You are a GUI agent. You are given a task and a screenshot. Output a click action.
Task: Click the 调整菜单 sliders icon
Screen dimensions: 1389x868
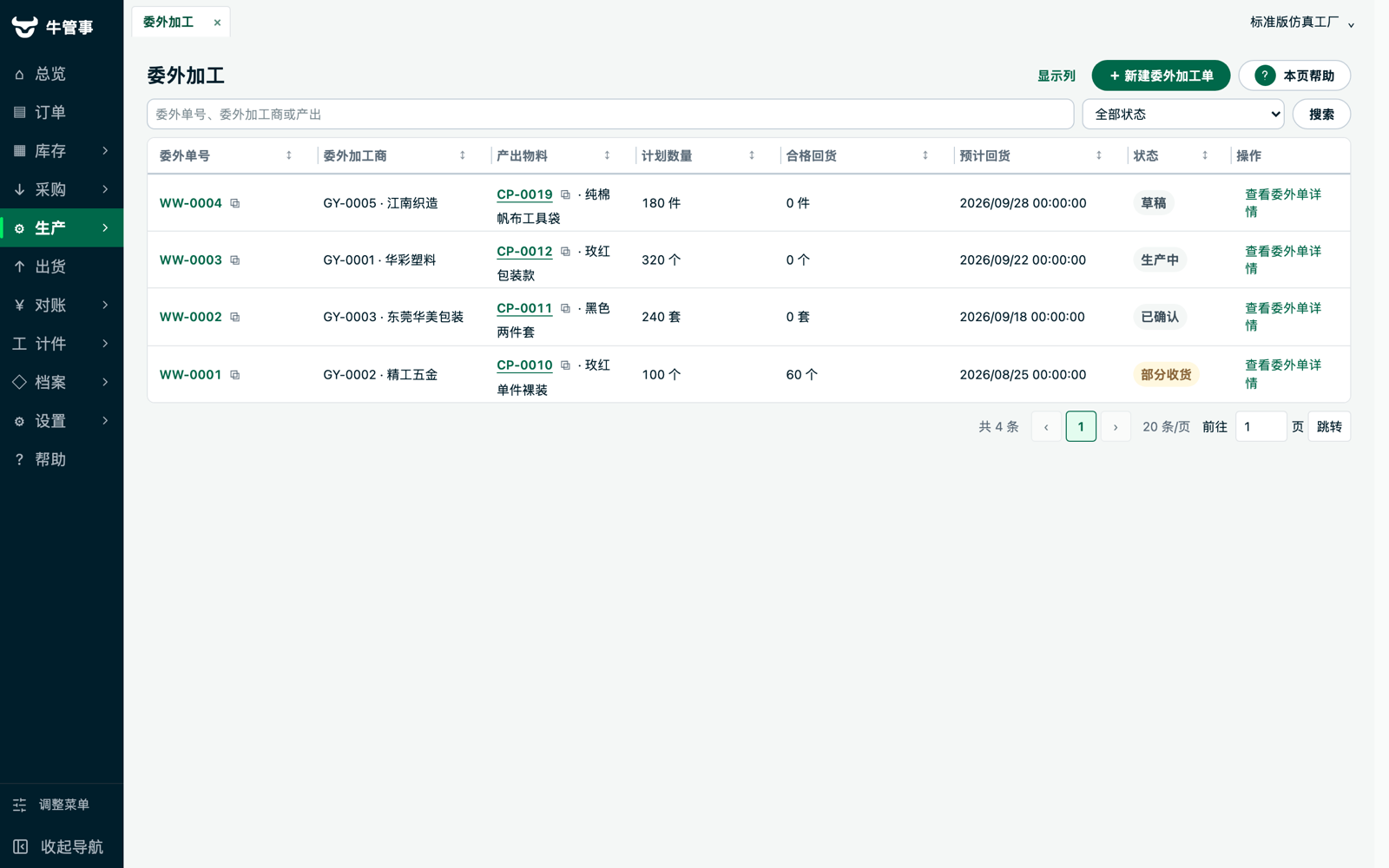[20, 805]
